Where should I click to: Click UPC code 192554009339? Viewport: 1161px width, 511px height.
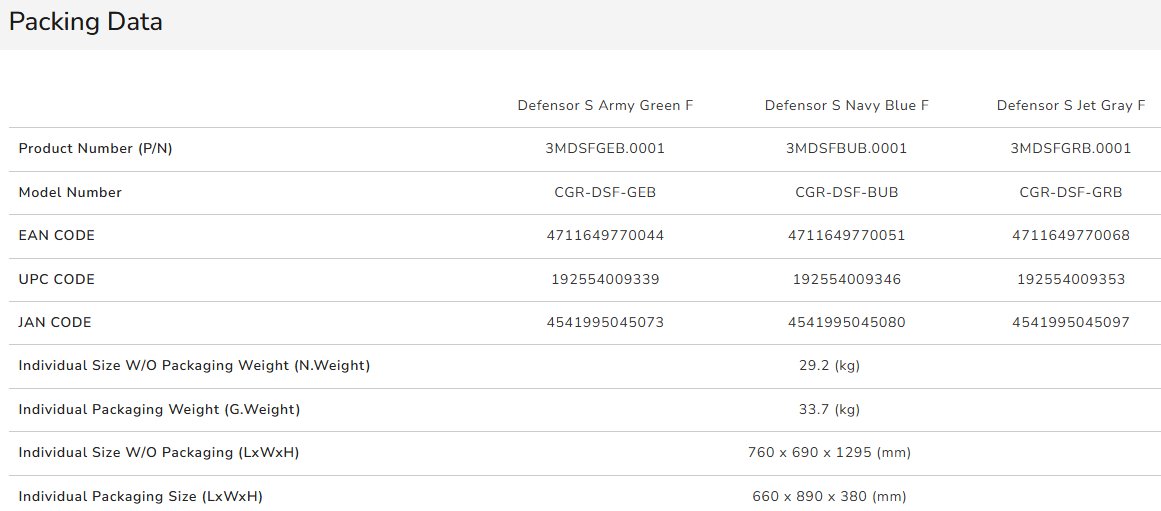click(x=605, y=279)
